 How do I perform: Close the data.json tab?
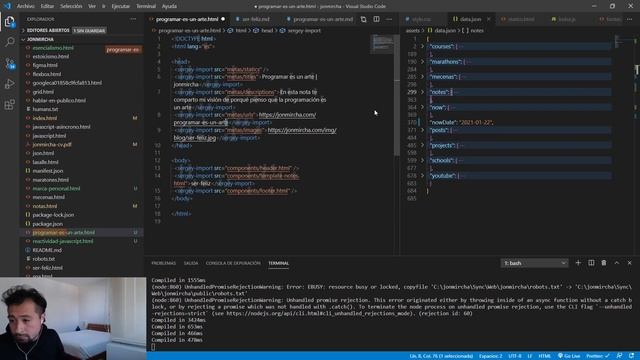coord(489,19)
